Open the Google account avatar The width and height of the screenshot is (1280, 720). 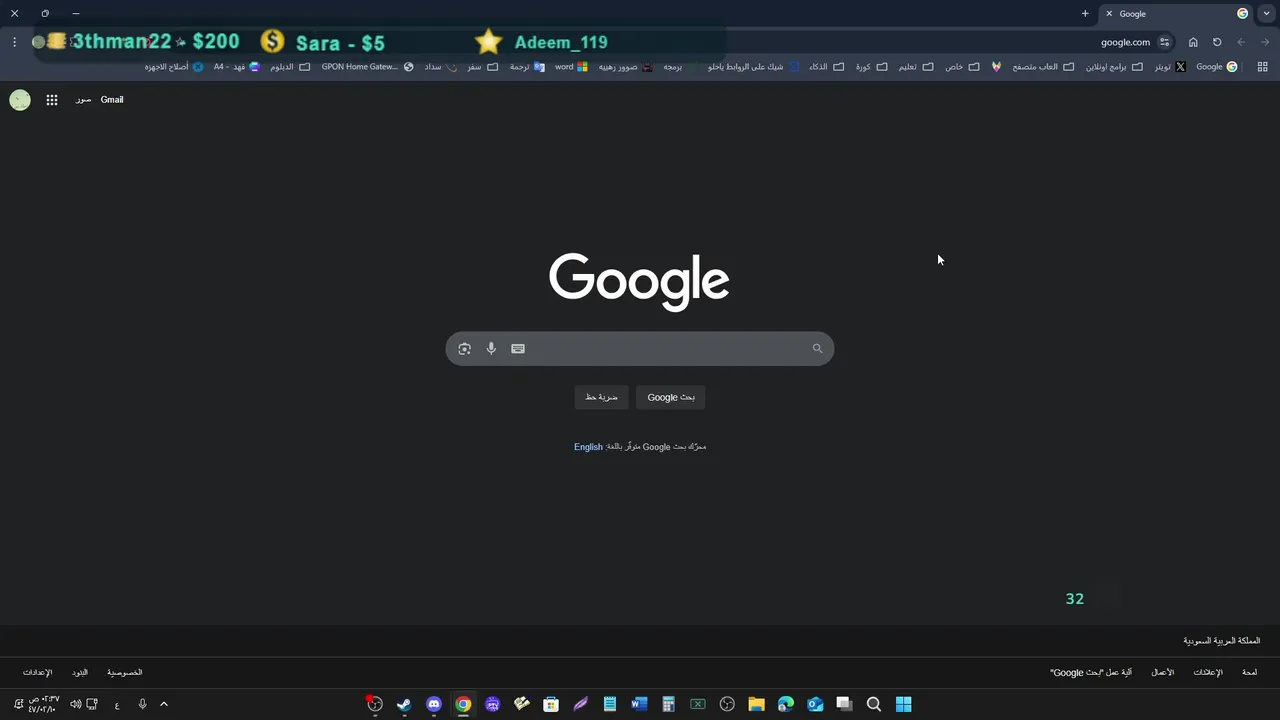coord(20,100)
